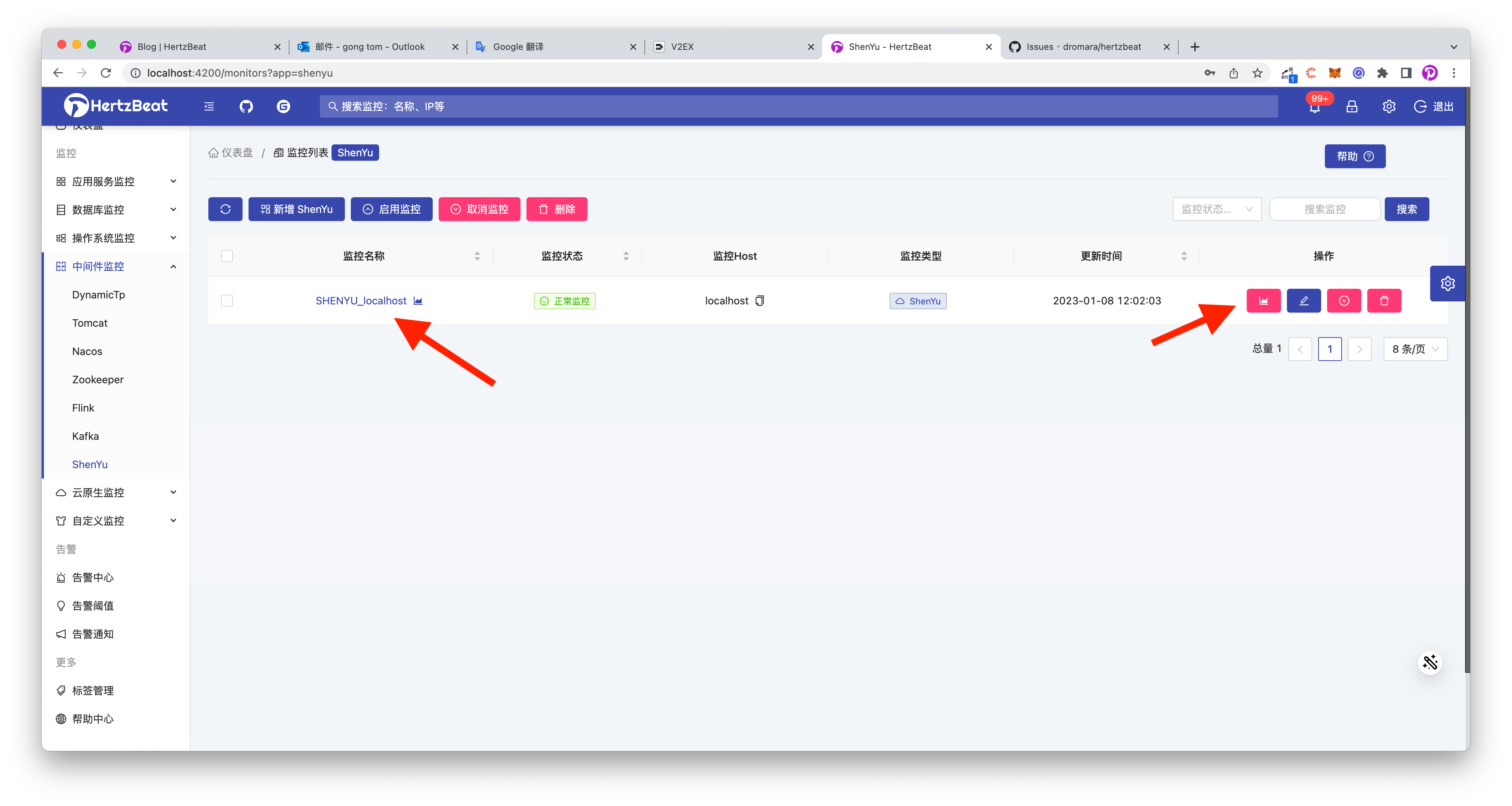Click the 新增 ShenYu button

tap(297, 209)
